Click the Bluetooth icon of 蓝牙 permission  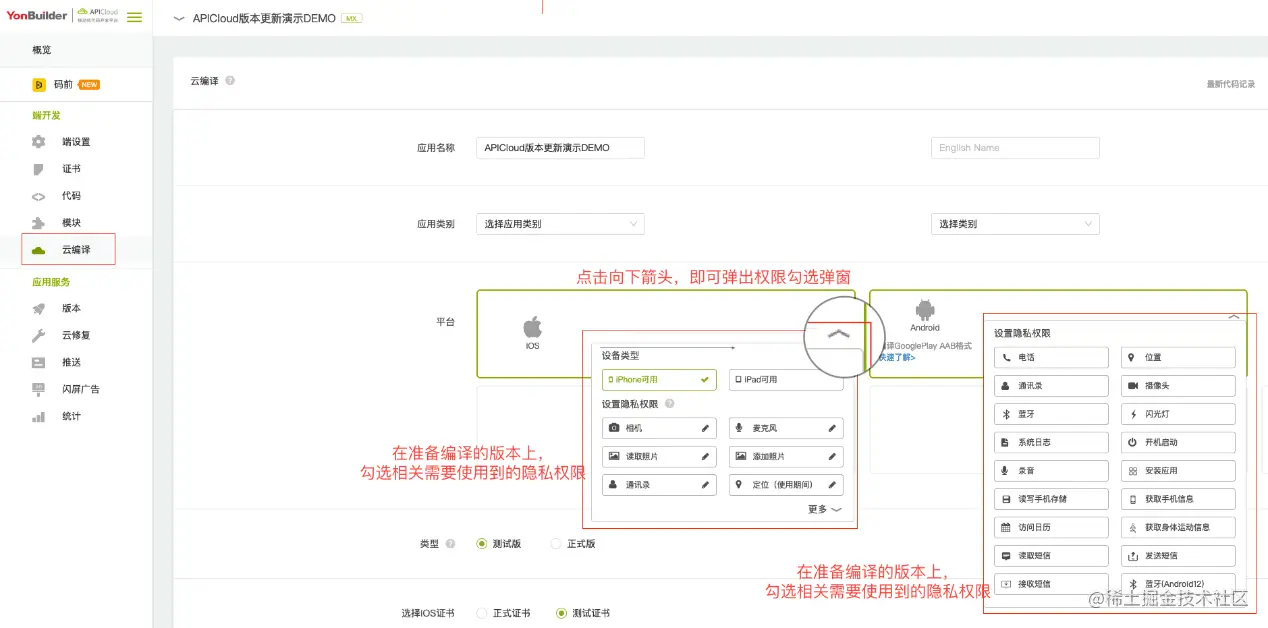click(x=1006, y=413)
